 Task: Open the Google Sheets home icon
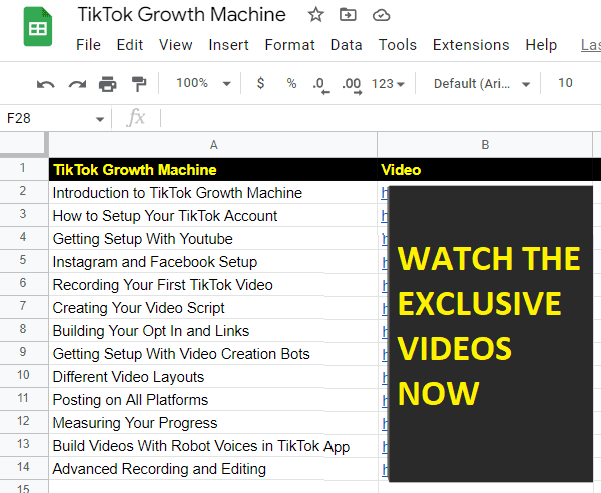38,27
